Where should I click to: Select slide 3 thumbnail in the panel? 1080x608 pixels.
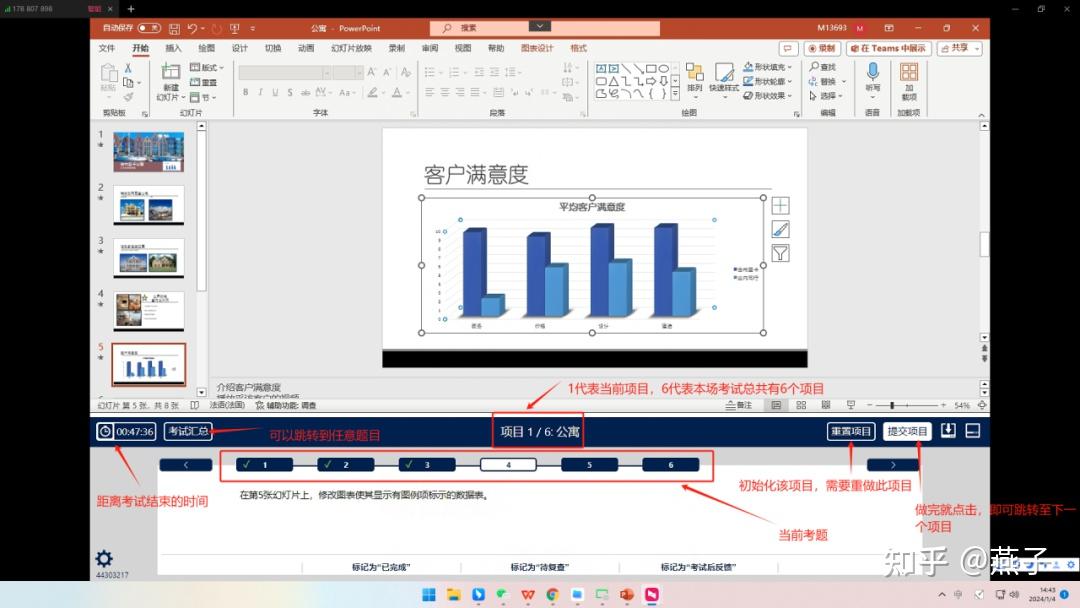(149, 257)
